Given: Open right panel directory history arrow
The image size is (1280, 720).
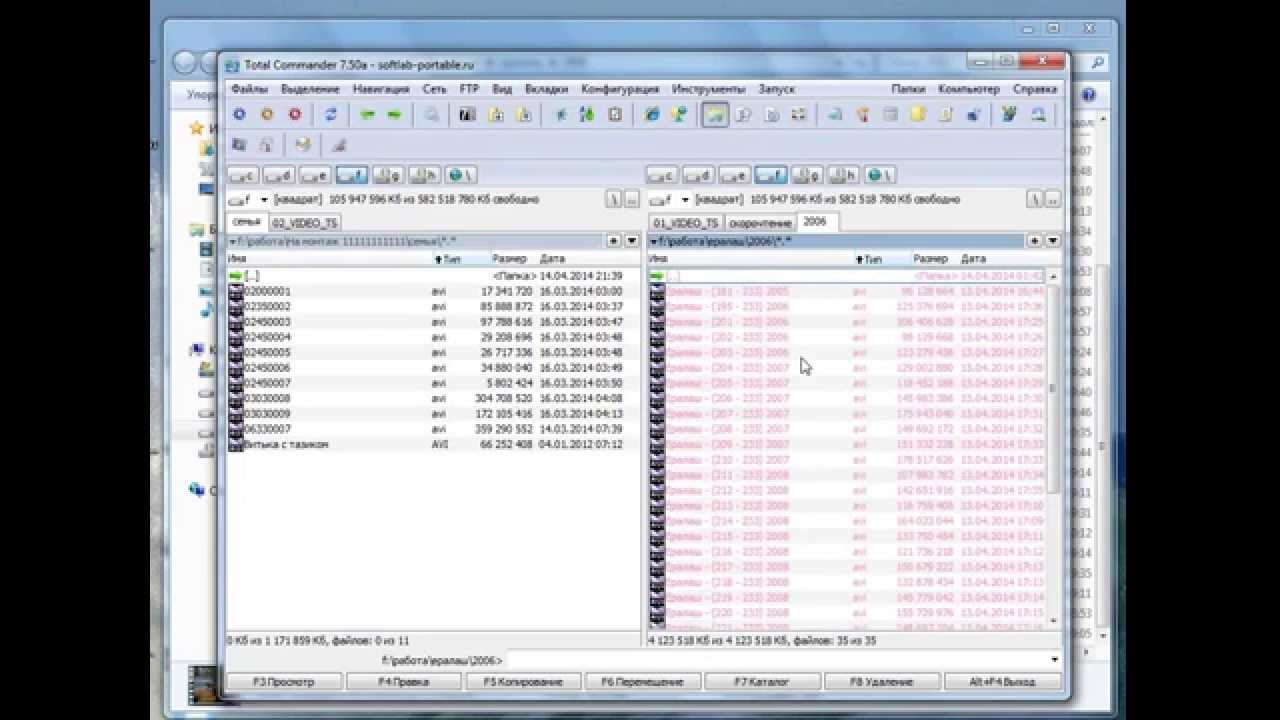Looking at the screenshot, I should pyautogui.click(x=1052, y=241).
